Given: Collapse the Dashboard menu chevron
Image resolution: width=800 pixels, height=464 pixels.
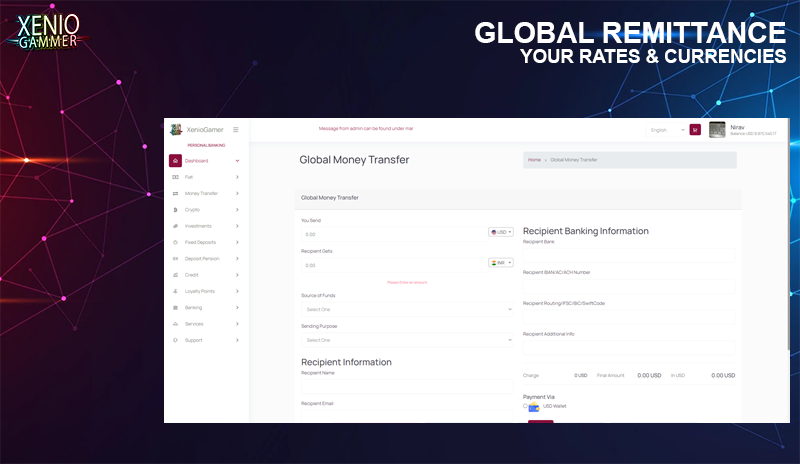Looking at the screenshot, I should pos(237,161).
